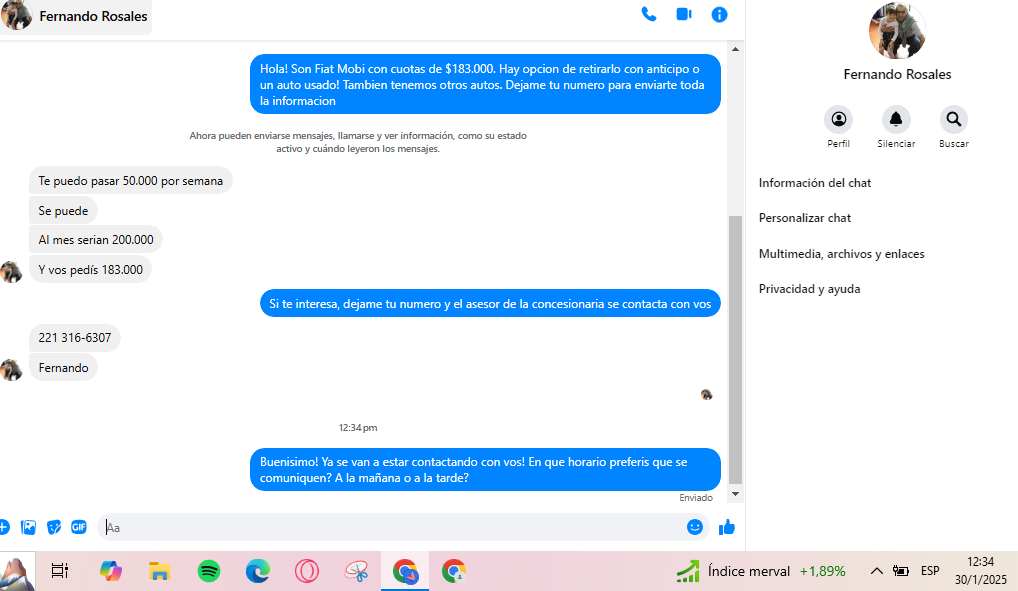The image size is (1018, 591).
Task: Open Spotify from the taskbar
Action: click(209, 571)
